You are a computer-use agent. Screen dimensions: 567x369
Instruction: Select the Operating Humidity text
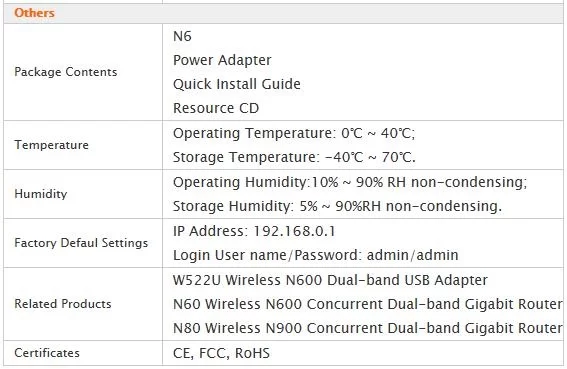[350, 182]
